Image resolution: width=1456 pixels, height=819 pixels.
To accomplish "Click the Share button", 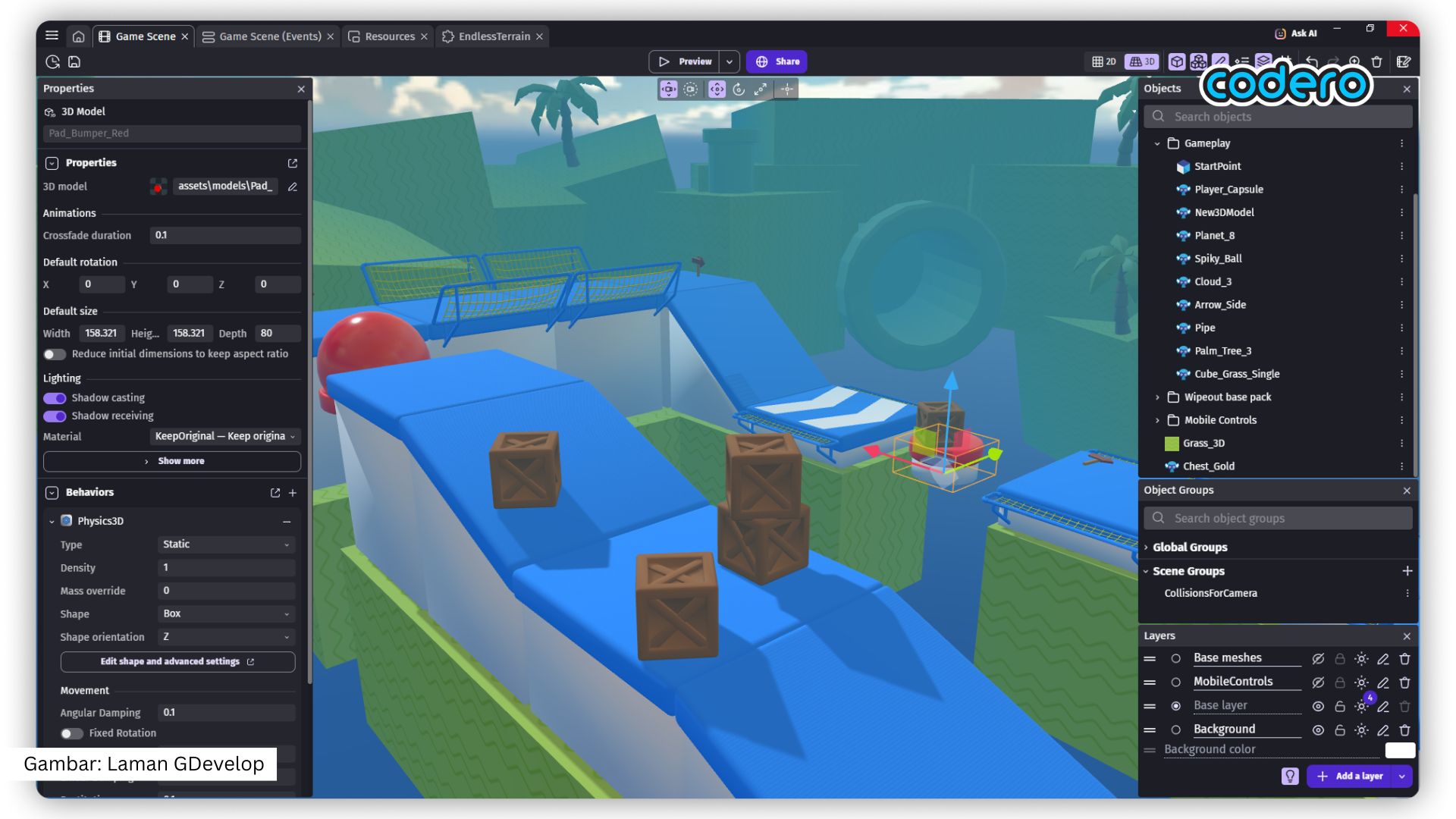I will pyautogui.click(x=777, y=61).
